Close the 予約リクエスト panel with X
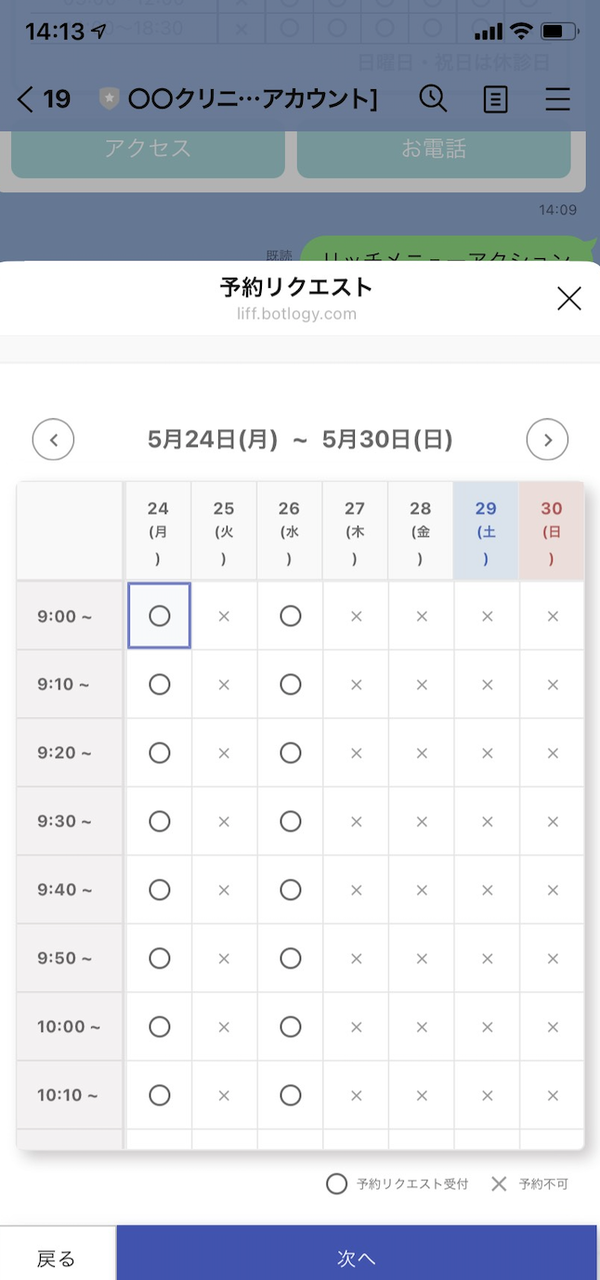Screen dimensions: 600x1280 (x=569, y=298)
